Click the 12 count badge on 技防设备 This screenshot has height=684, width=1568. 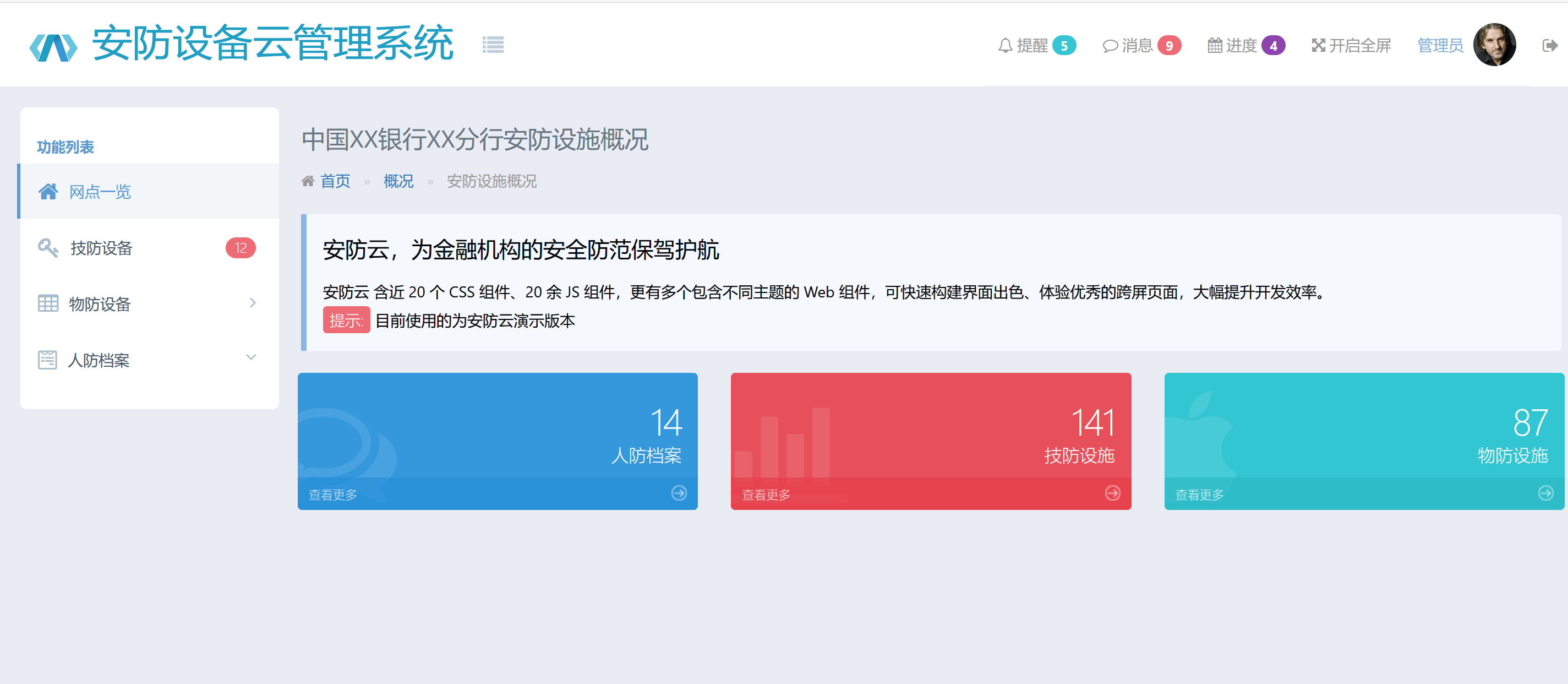pyautogui.click(x=241, y=247)
